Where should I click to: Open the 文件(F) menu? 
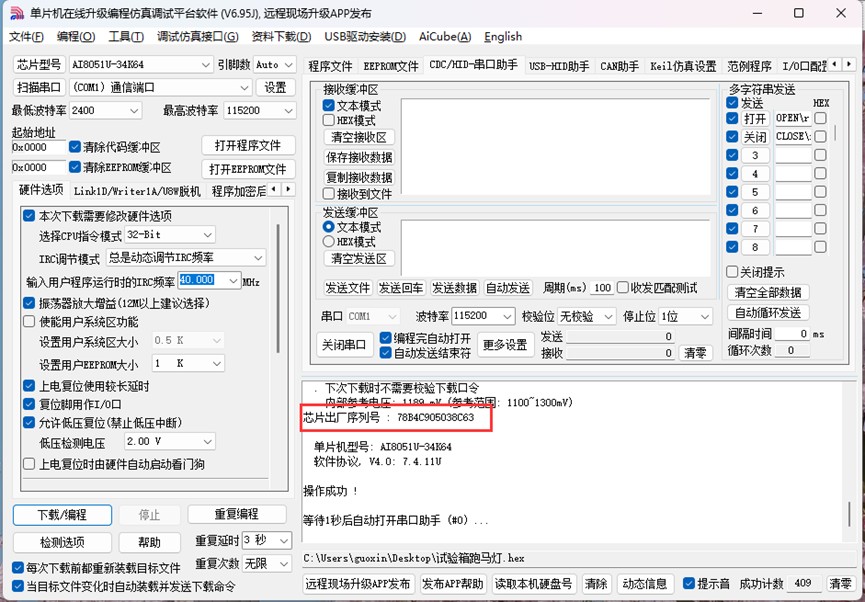point(26,37)
